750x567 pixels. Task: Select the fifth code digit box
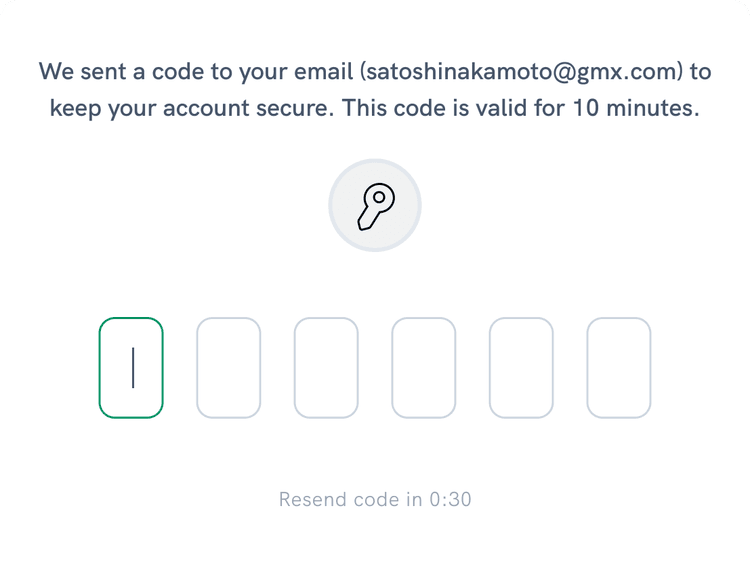[521, 367]
